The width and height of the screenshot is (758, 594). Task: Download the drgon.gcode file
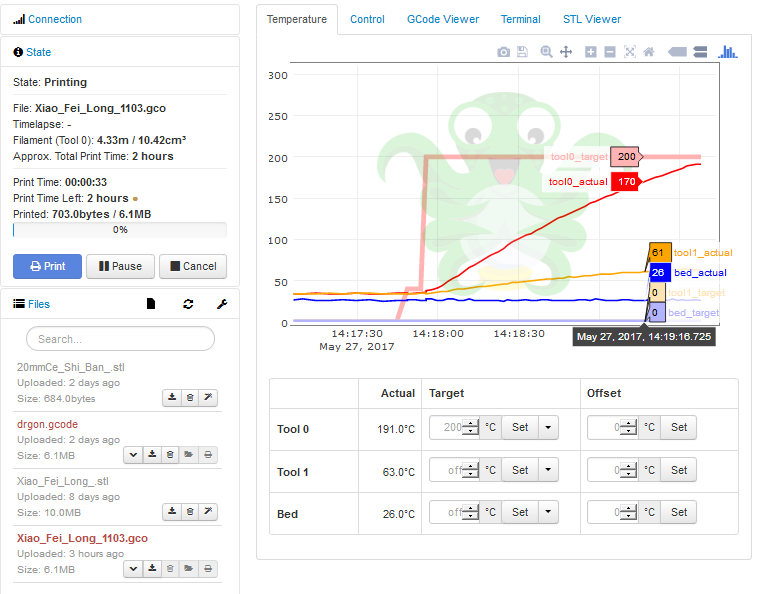tap(152, 455)
